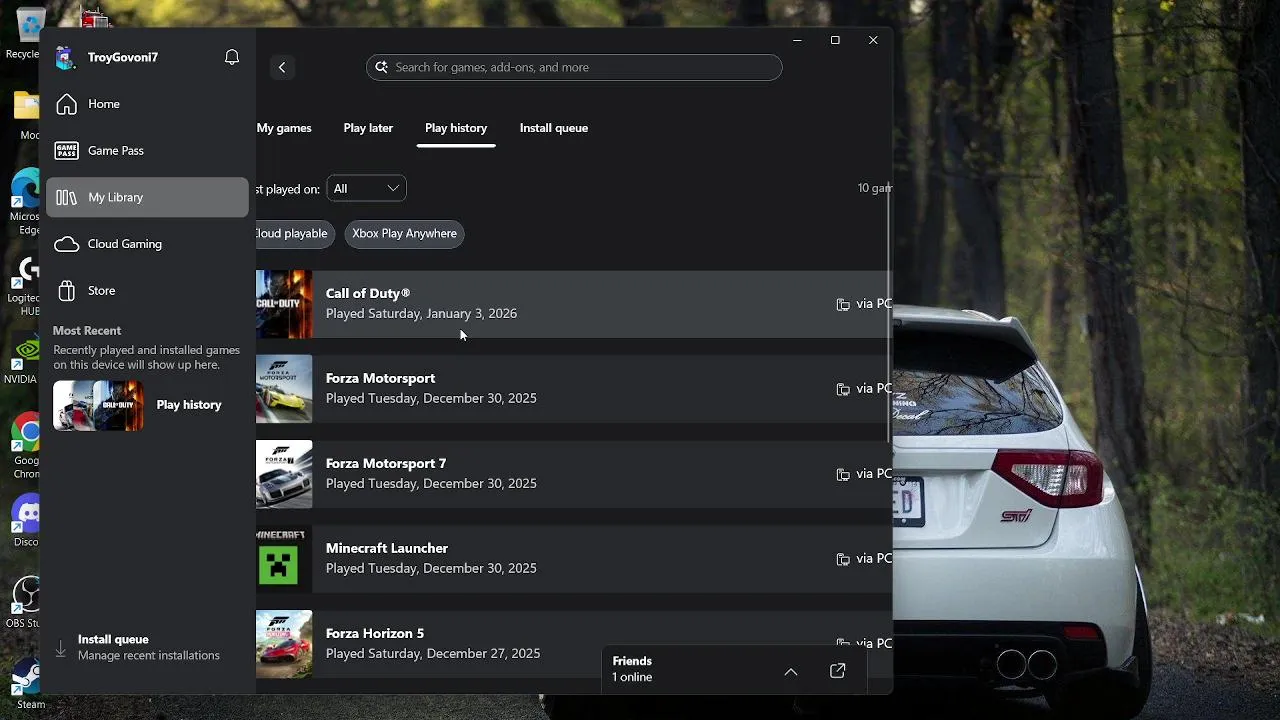Click the via PC icon on Forza Motorsport 7 row

coord(843,474)
